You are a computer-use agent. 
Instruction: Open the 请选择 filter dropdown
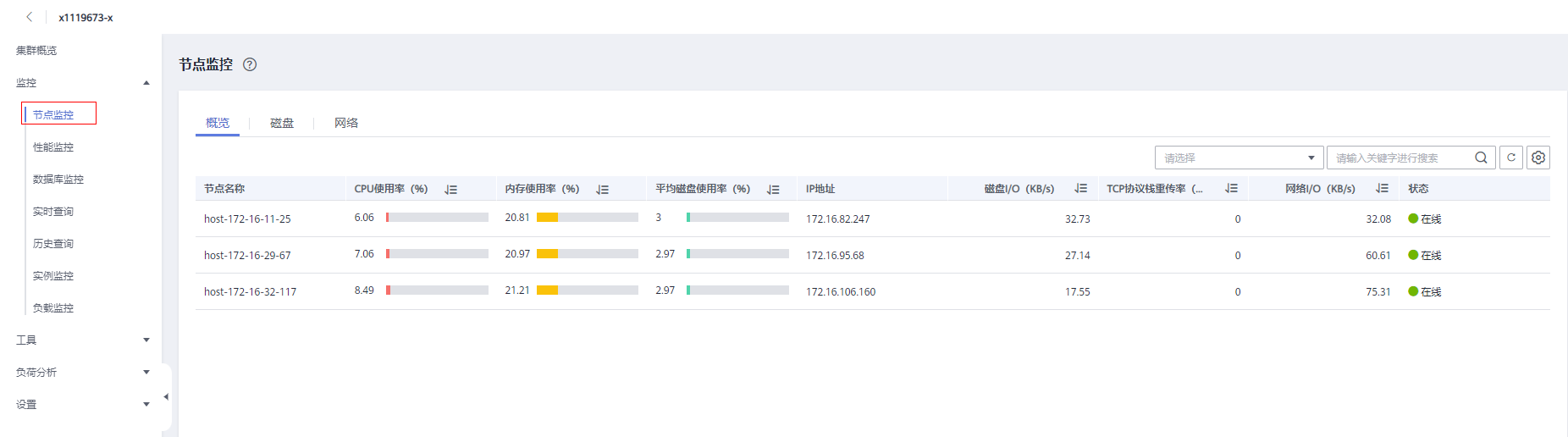point(1239,158)
